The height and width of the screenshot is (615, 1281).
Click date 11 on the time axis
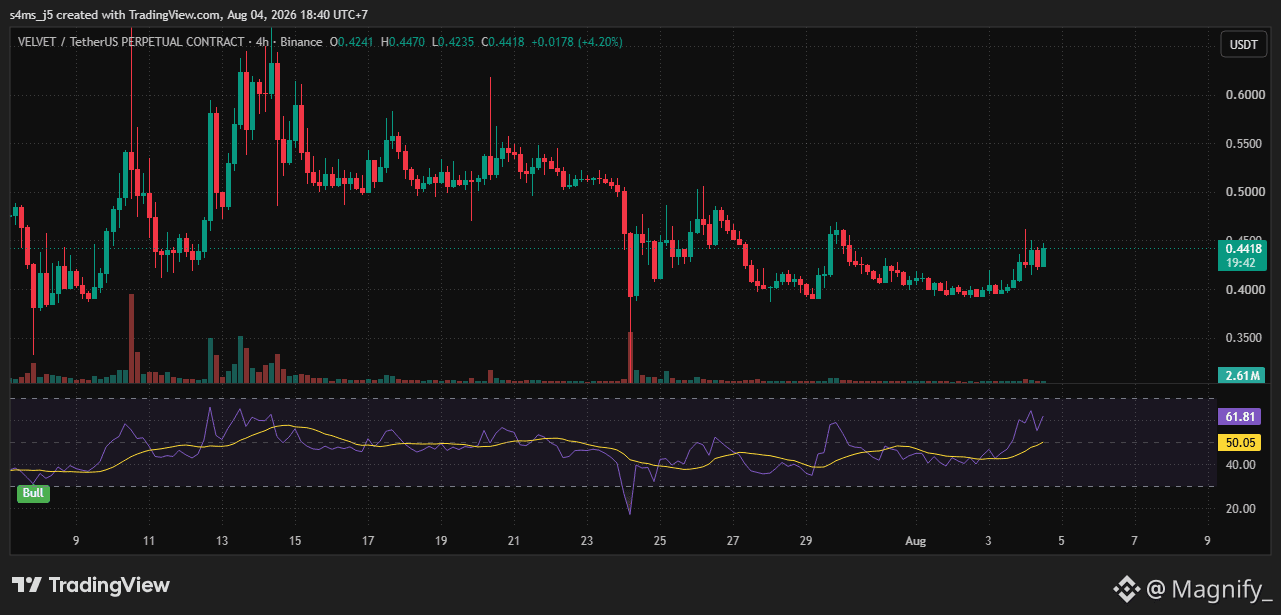(x=148, y=541)
